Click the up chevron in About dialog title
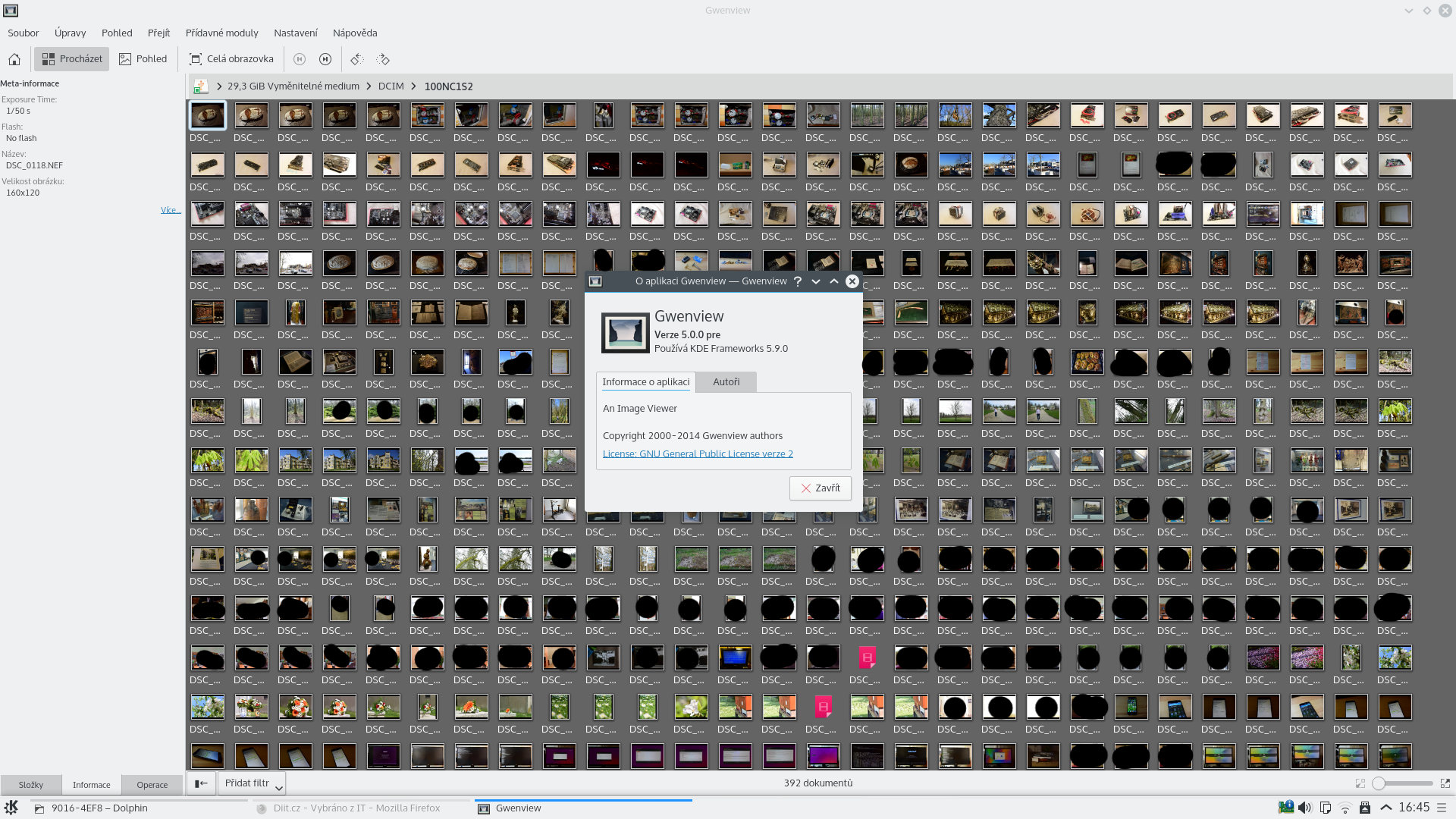The height and width of the screenshot is (819, 1456). [x=834, y=281]
